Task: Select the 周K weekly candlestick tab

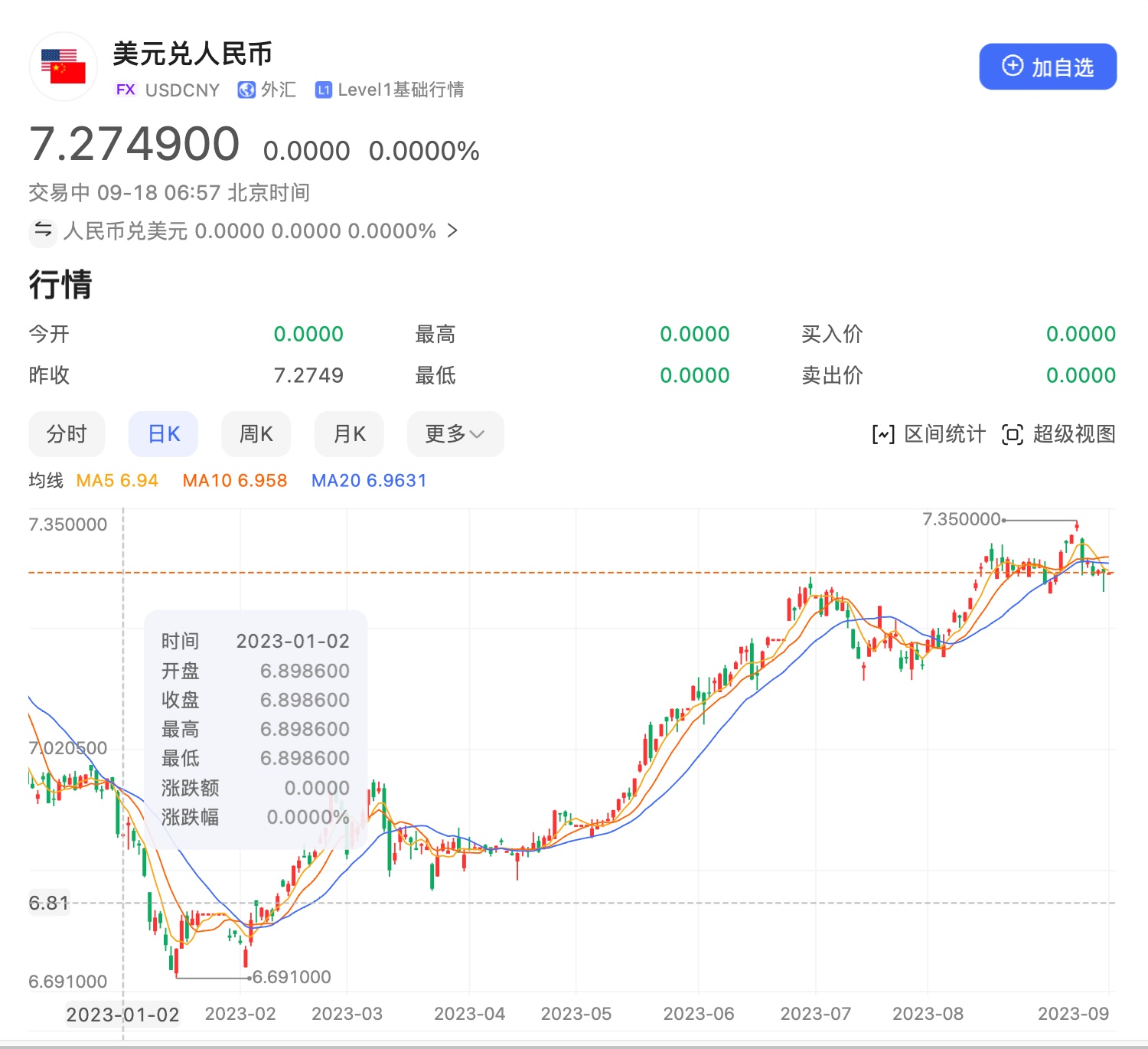Action: click(256, 434)
